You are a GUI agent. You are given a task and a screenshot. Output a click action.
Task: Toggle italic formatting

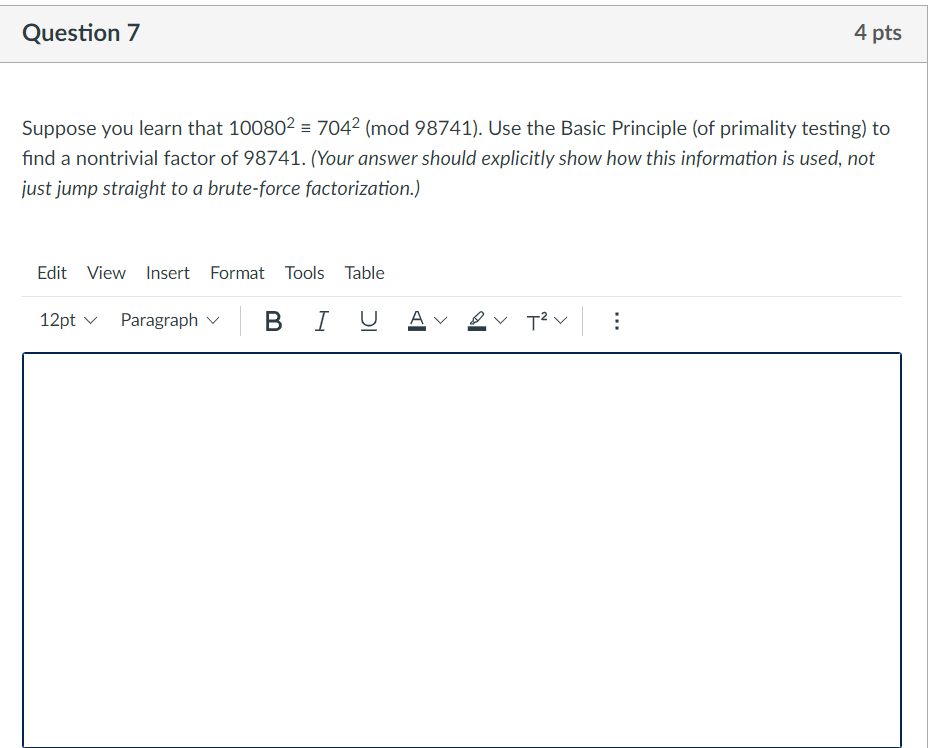point(321,321)
